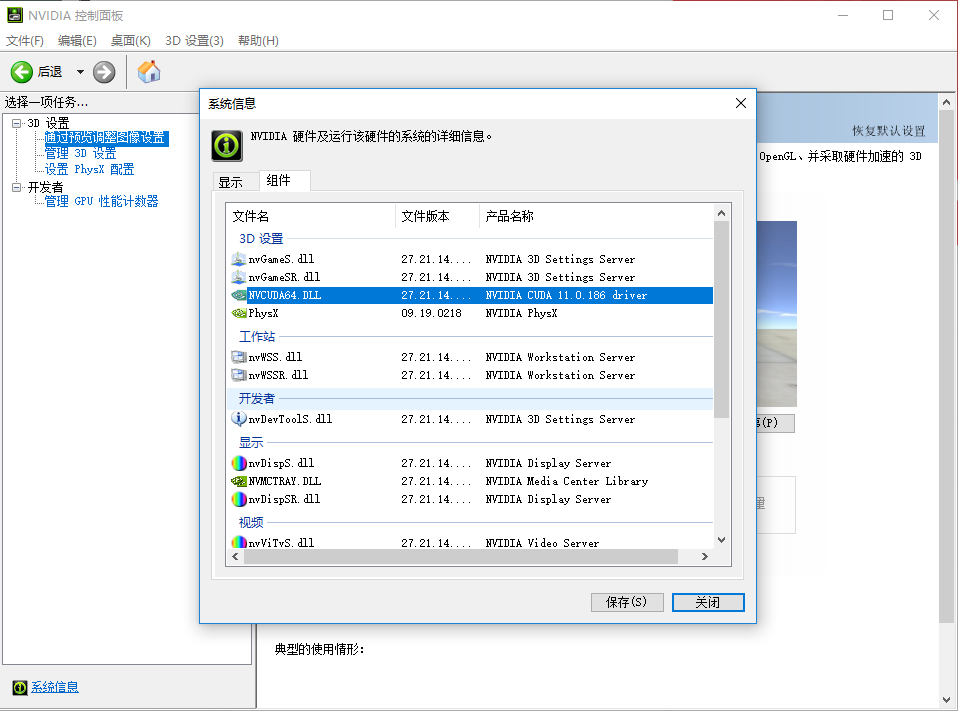Viewport: 958px width, 711px height.
Task: Click the green info icon in dialog
Action: pos(227,145)
